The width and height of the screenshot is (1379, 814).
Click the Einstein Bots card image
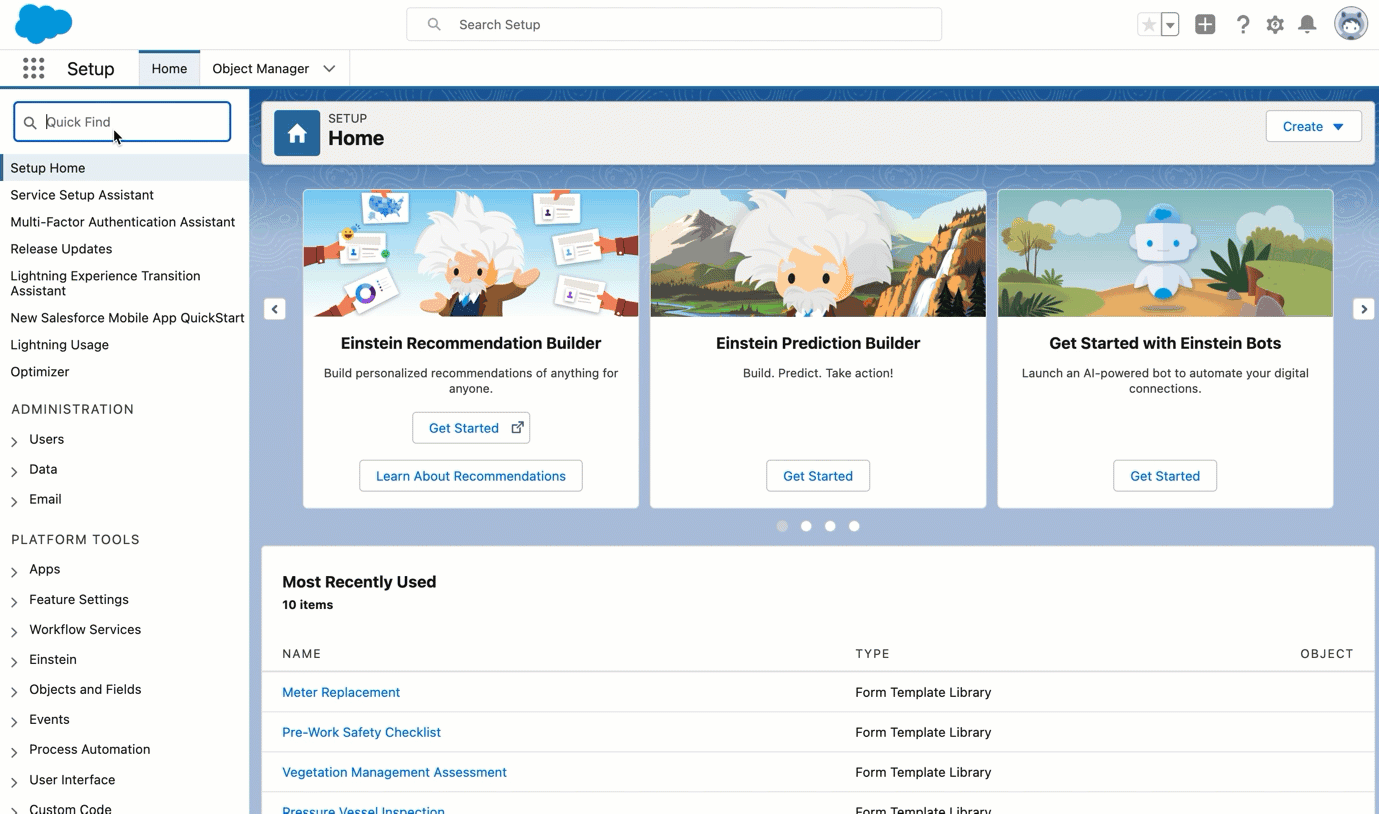(1165, 253)
